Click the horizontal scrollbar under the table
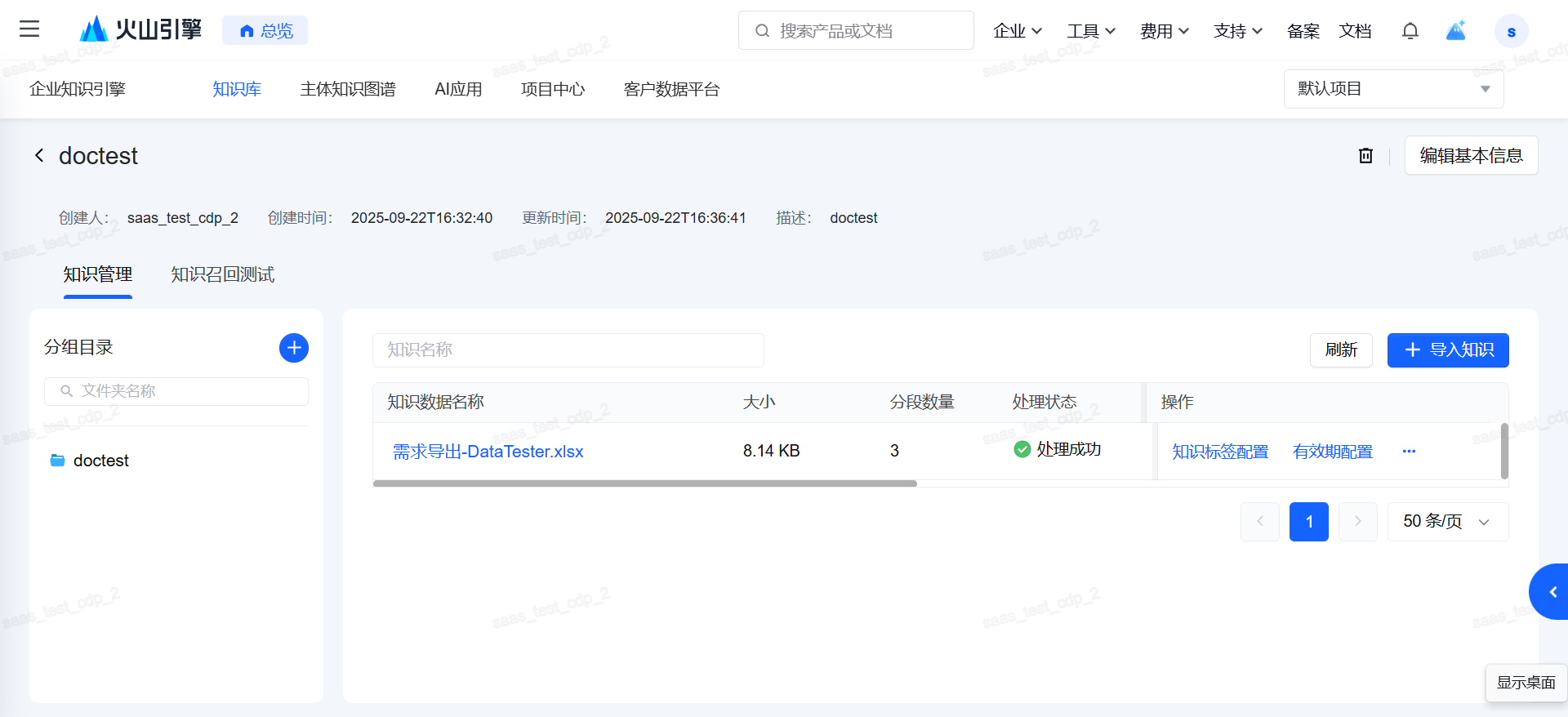The width and height of the screenshot is (1568, 717). coord(644,483)
